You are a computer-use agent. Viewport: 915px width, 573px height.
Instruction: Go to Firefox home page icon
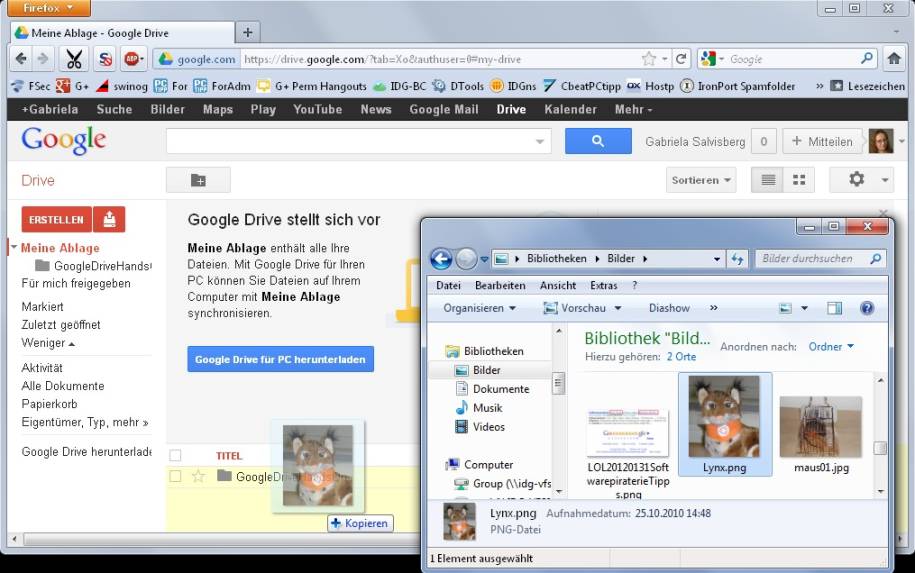[x=894, y=58]
